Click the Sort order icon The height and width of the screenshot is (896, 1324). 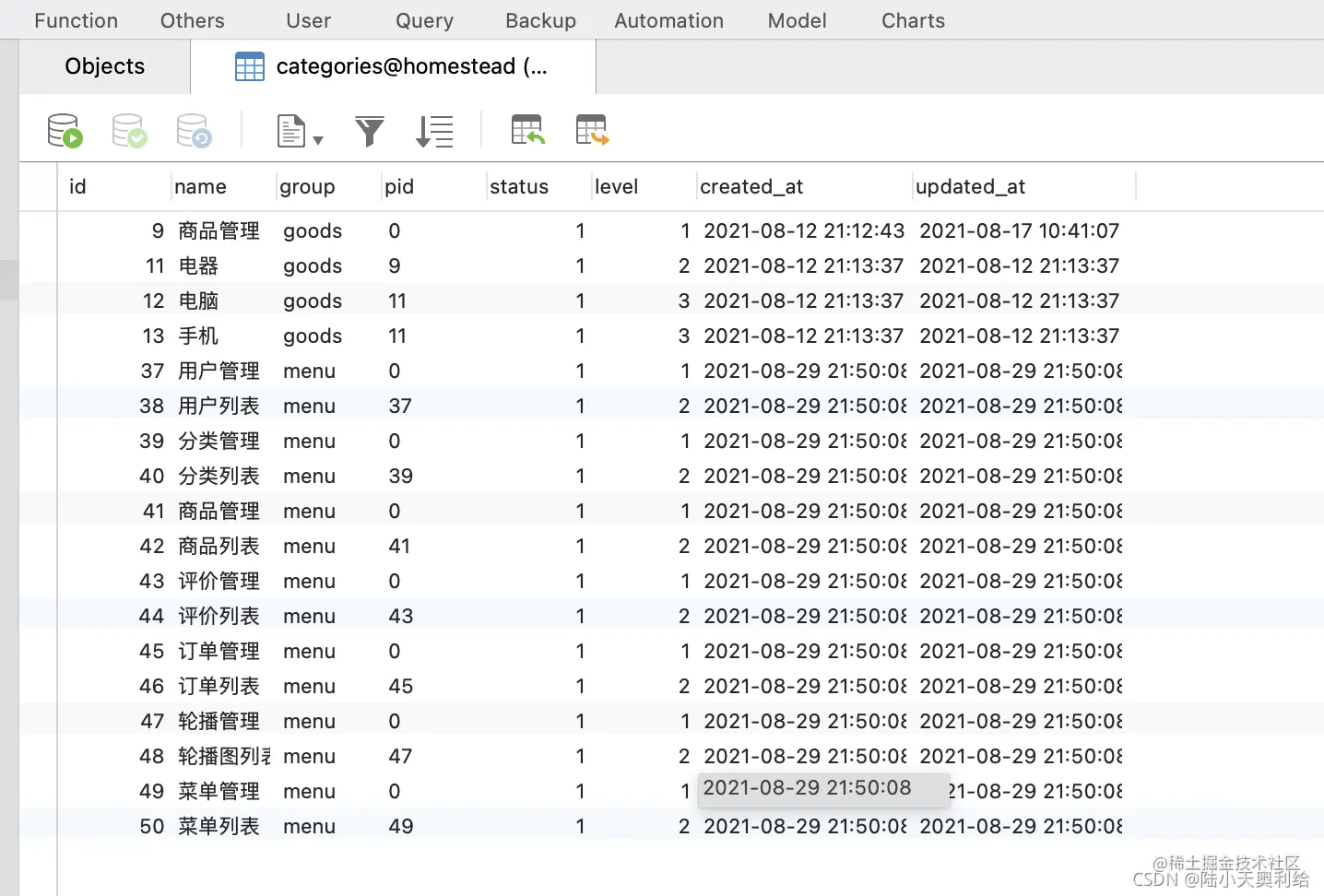[x=434, y=131]
